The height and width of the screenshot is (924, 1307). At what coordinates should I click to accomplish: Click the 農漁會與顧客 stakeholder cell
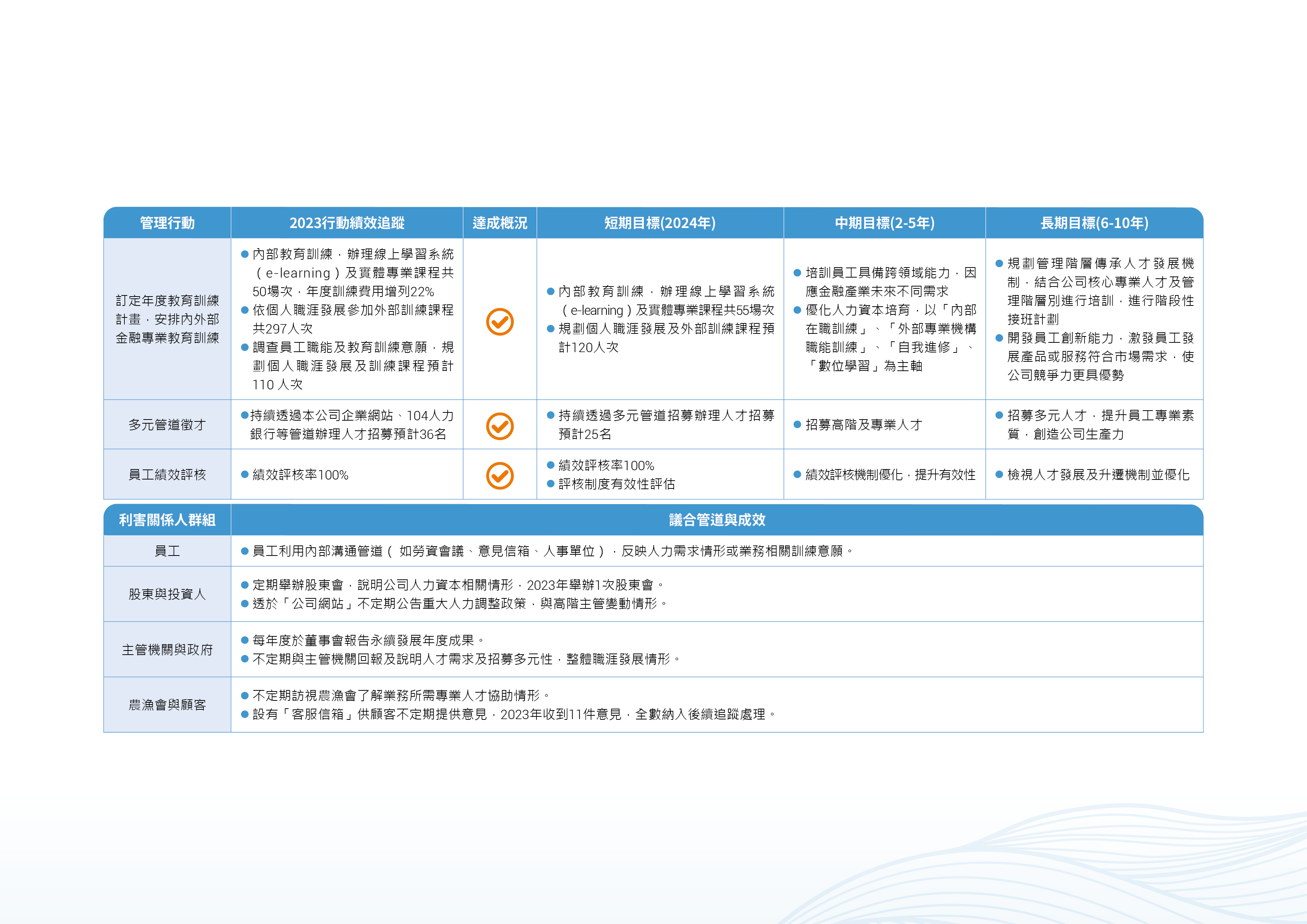167,704
